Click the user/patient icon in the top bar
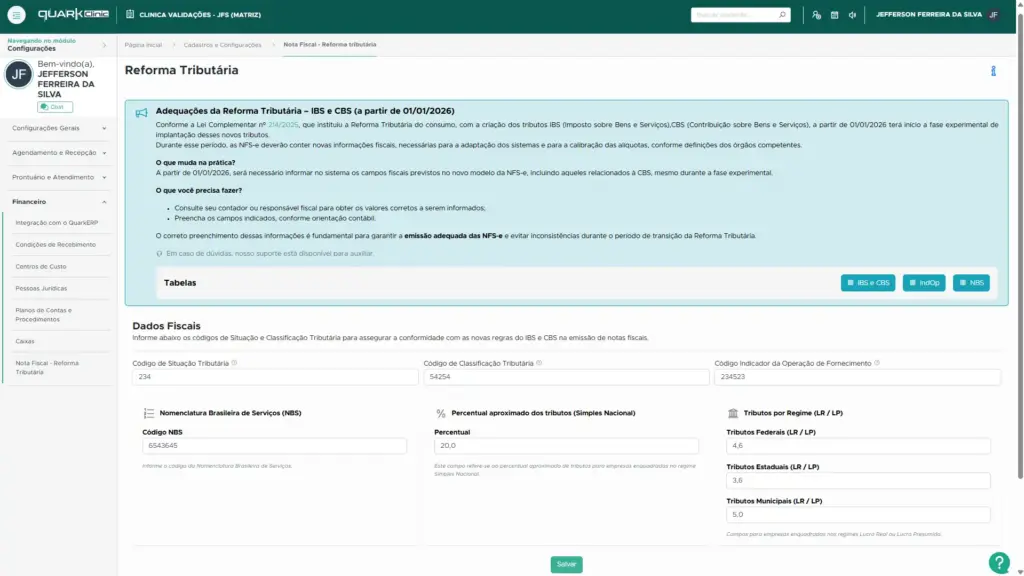Screen dimensions: 1024x576 point(816,14)
